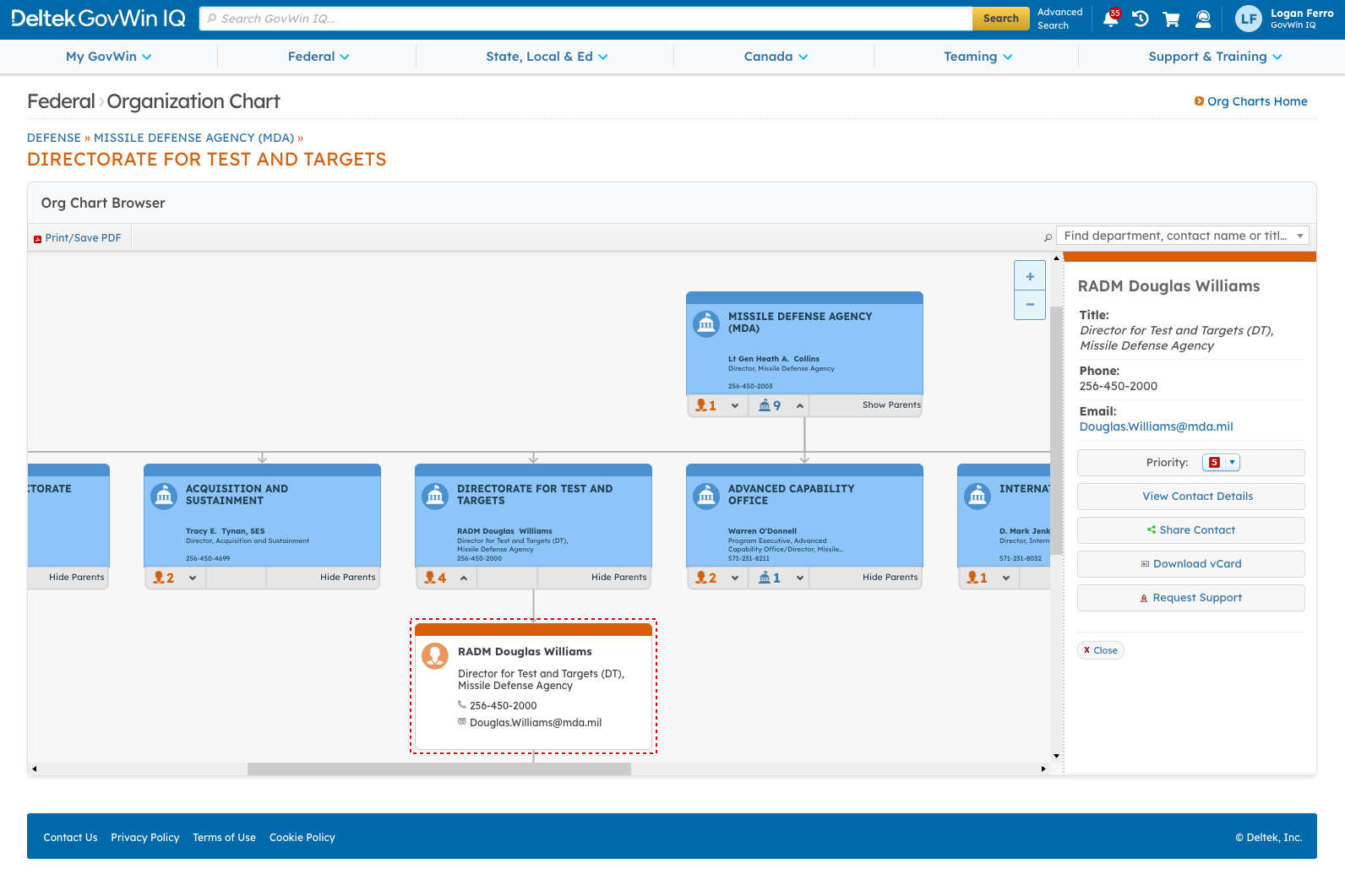The image size is (1345, 896).
Task: Expand contacts in Advanced Capability Office node
Action: click(735, 578)
